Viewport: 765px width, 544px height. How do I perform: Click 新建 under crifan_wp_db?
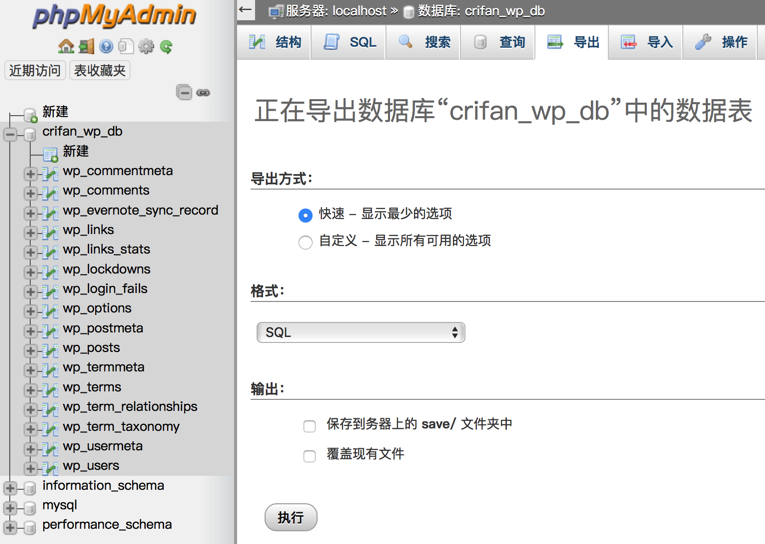(76, 151)
